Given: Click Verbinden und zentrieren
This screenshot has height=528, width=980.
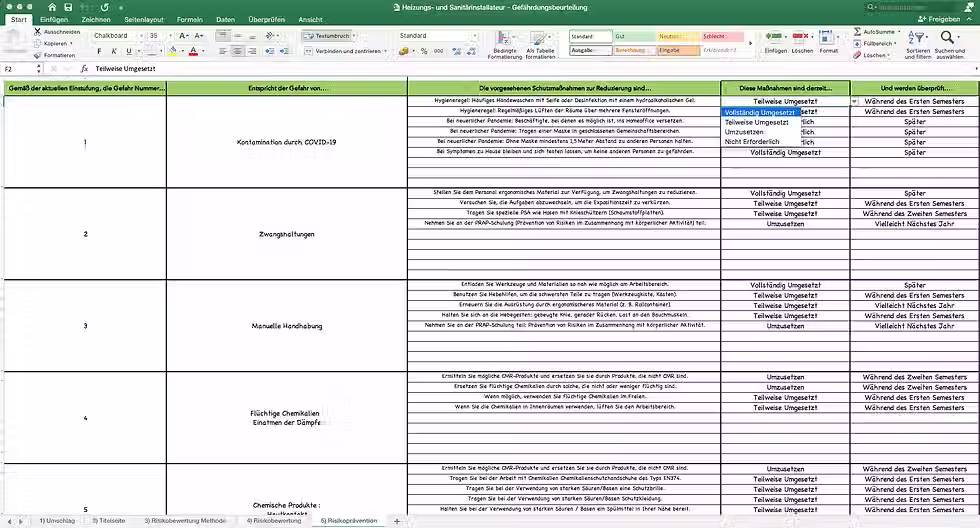Looking at the screenshot, I should click(345, 51).
